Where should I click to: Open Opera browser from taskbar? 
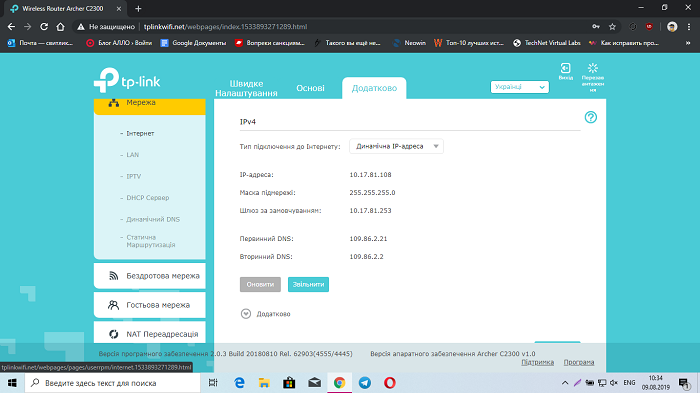point(390,383)
